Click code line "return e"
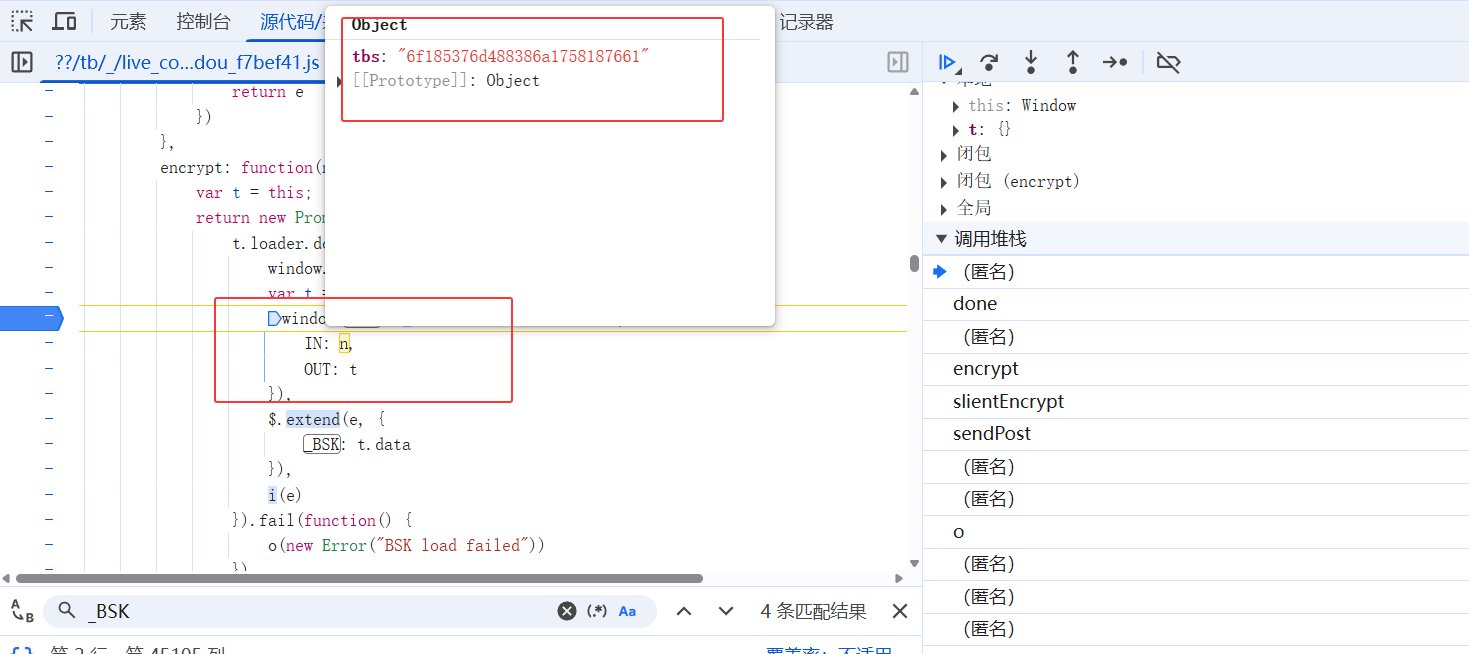This screenshot has width=1469, height=654. pyautogui.click(x=267, y=92)
